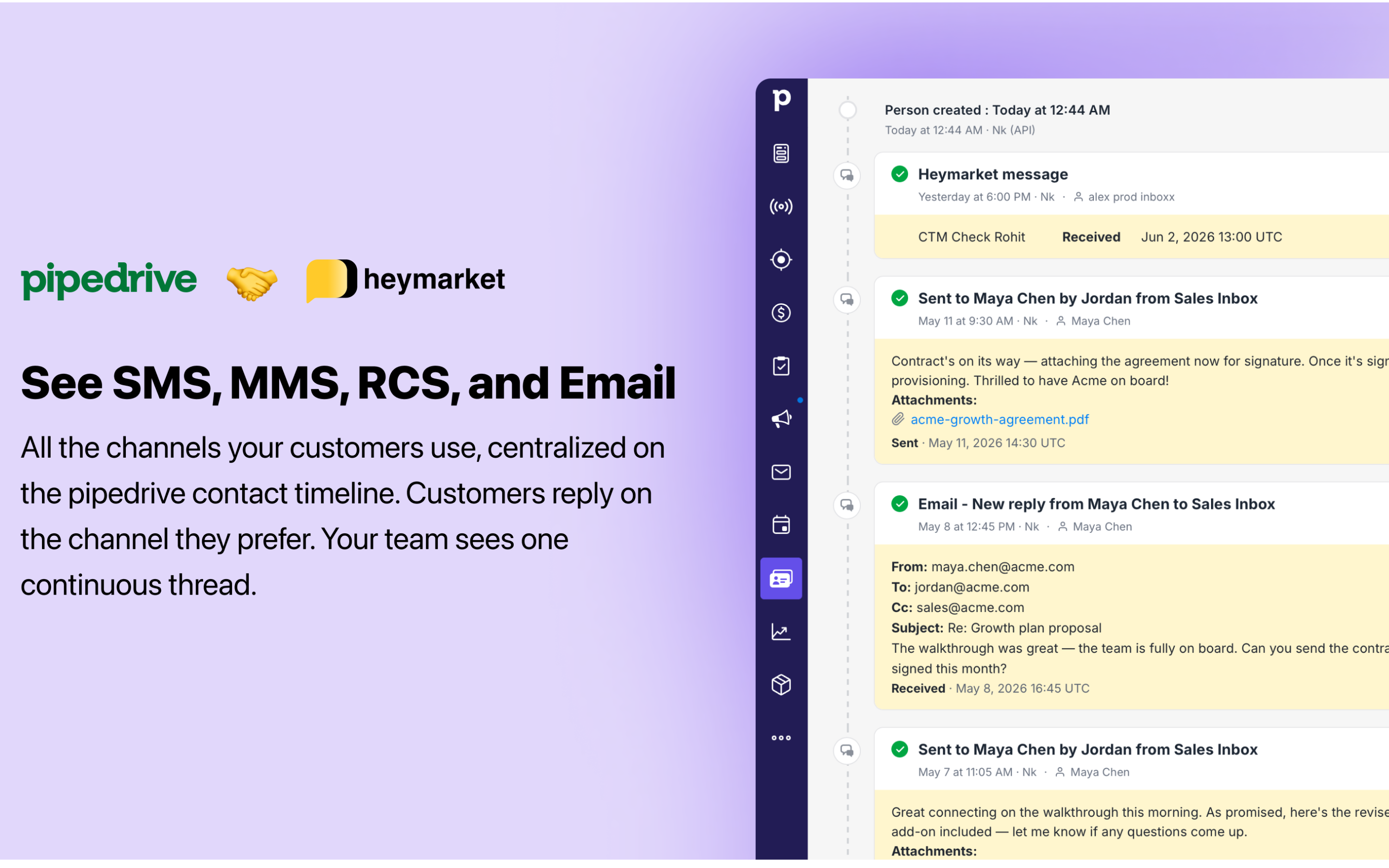The height and width of the screenshot is (868, 1389).
Task: Click 'CTM Check Rohit' text
Action: [971, 237]
